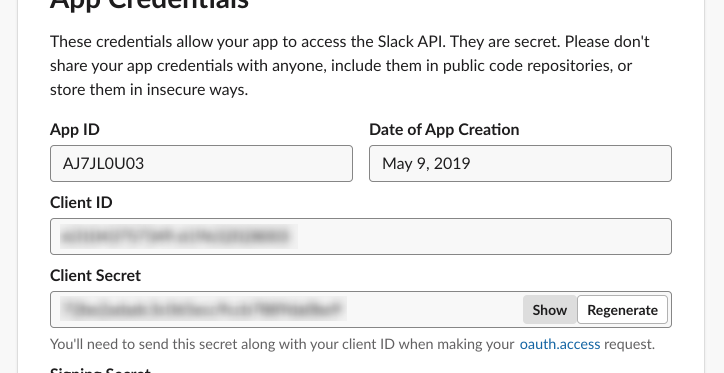Click the App Credentials heading
This screenshot has height=373, width=724.
coord(149,4)
